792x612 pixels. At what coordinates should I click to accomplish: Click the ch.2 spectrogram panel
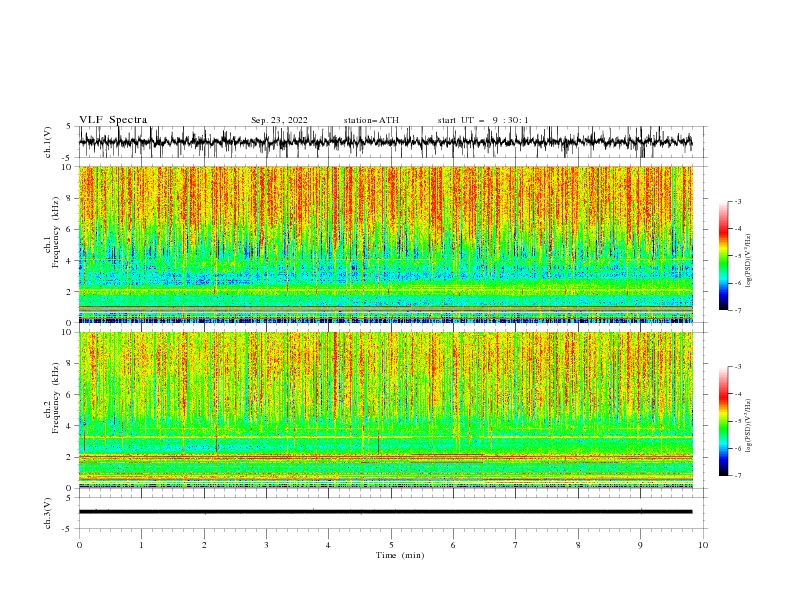click(385, 410)
